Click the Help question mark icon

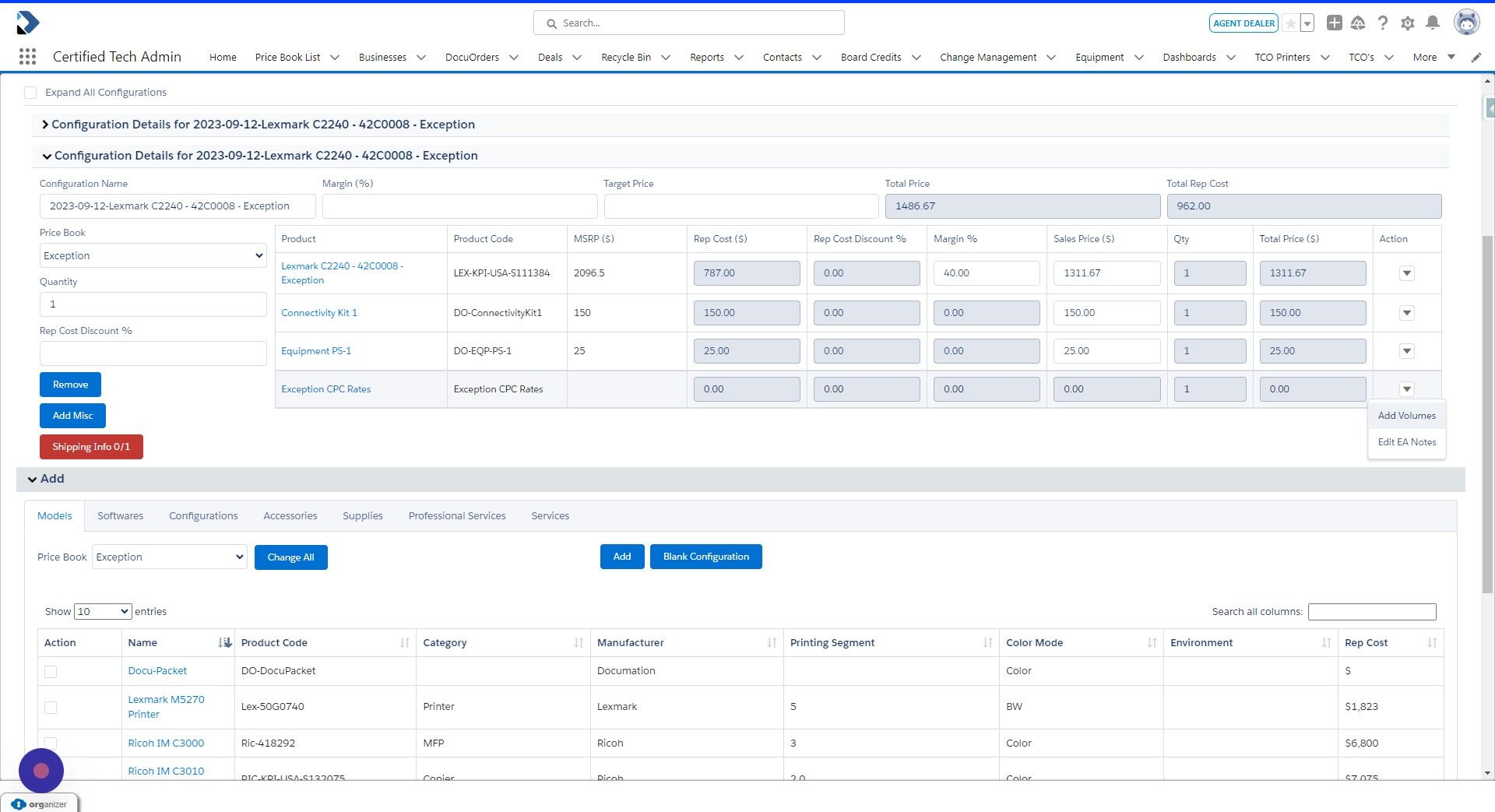click(x=1384, y=23)
